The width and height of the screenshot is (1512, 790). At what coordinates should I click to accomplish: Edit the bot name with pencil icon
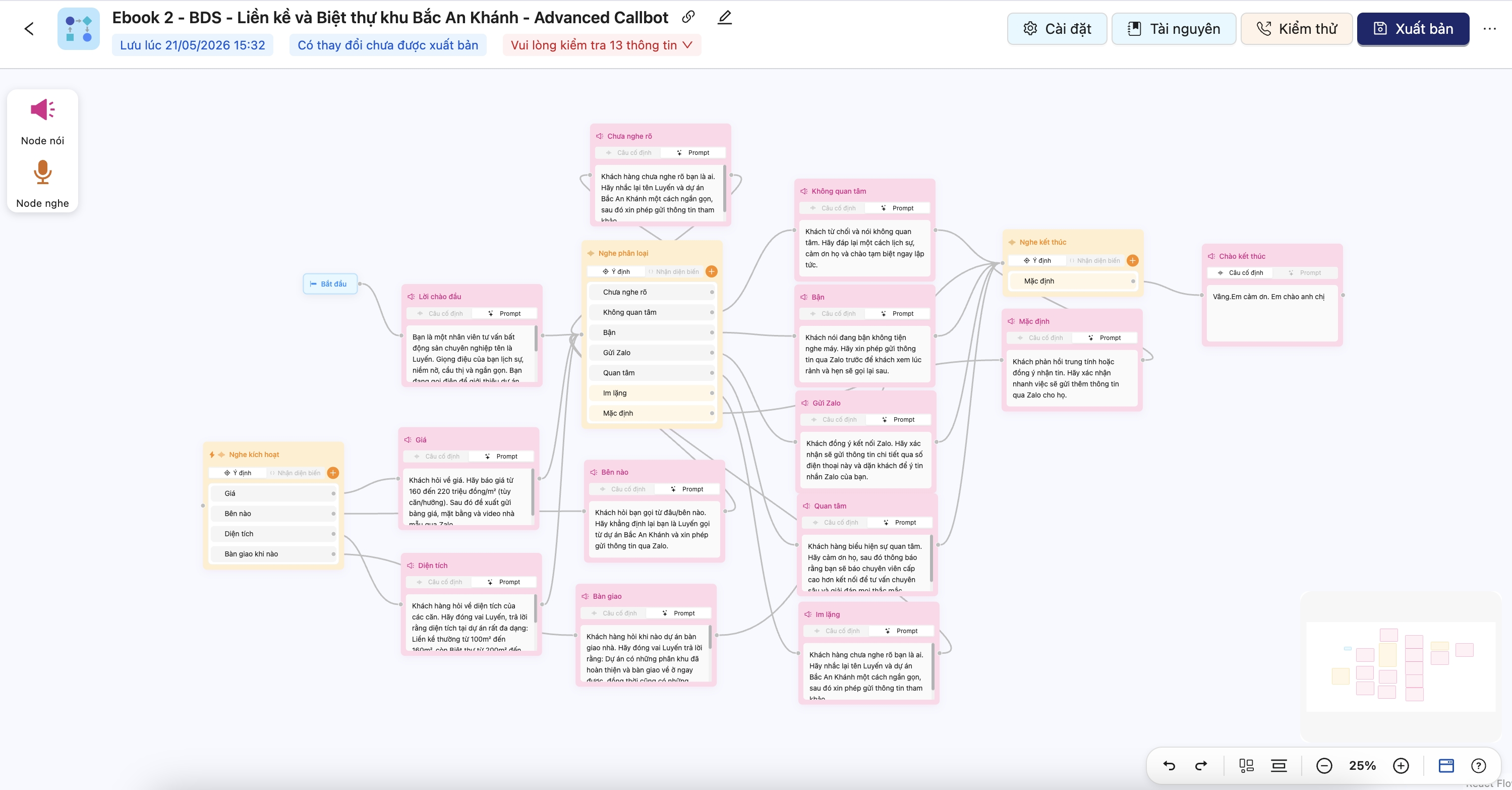point(725,17)
